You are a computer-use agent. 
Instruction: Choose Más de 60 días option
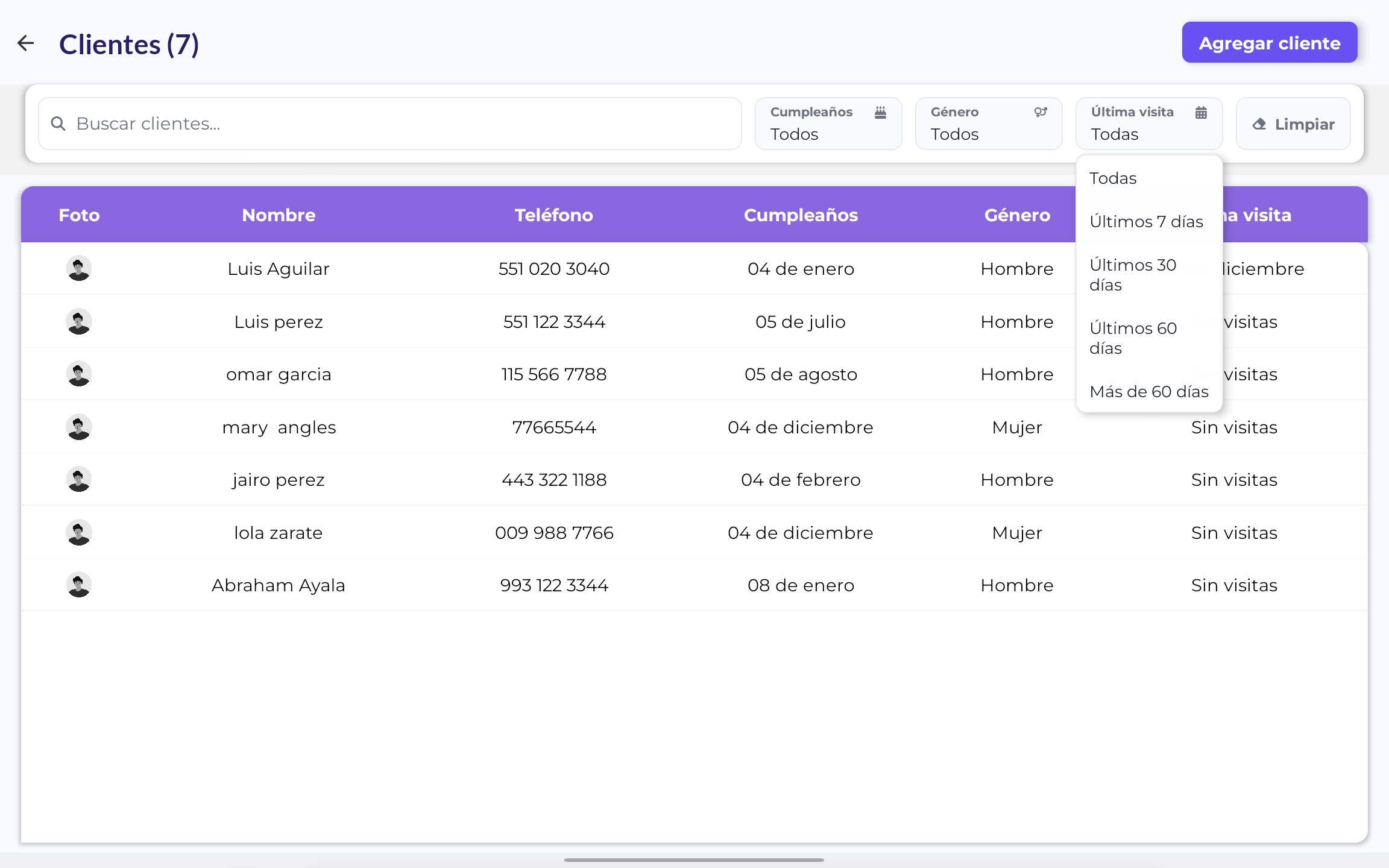(x=1148, y=392)
